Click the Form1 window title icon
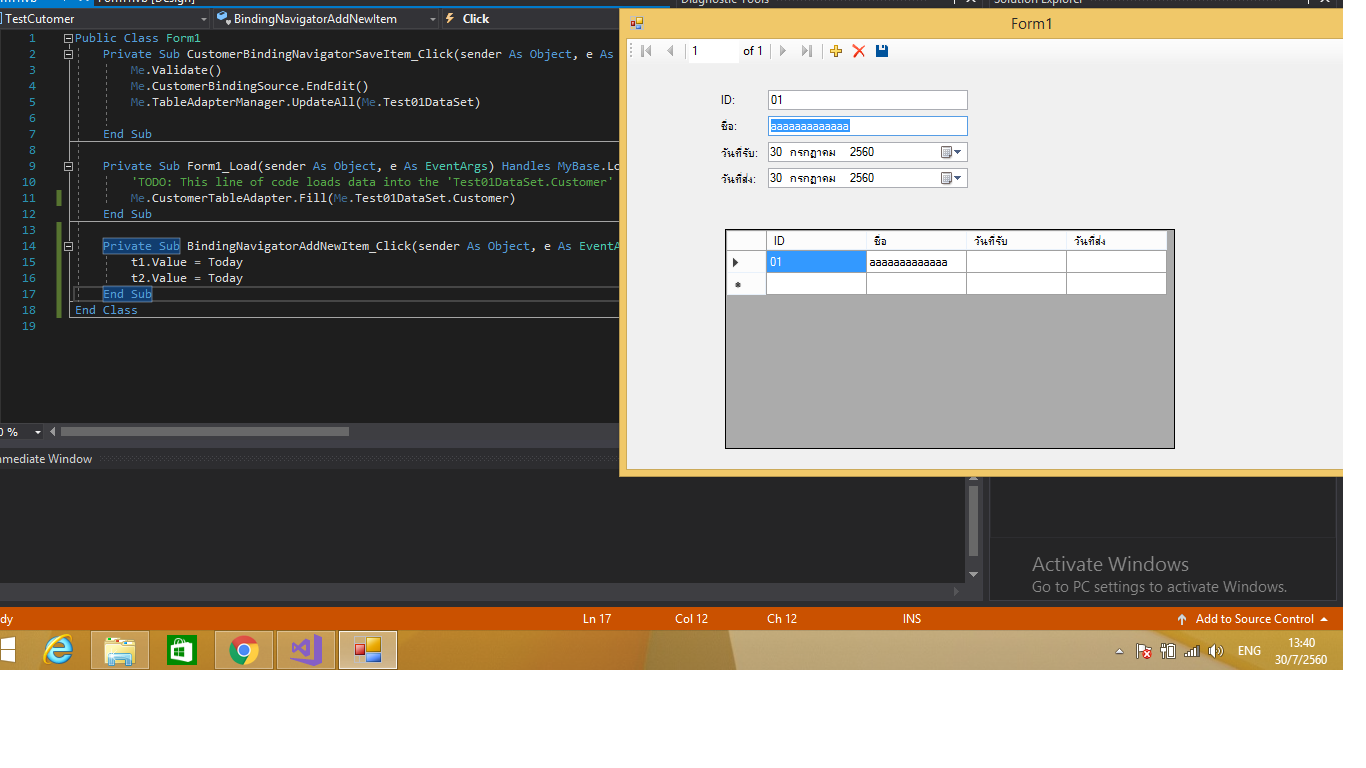1366x768 pixels. pyautogui.click(x=637, y=23)
